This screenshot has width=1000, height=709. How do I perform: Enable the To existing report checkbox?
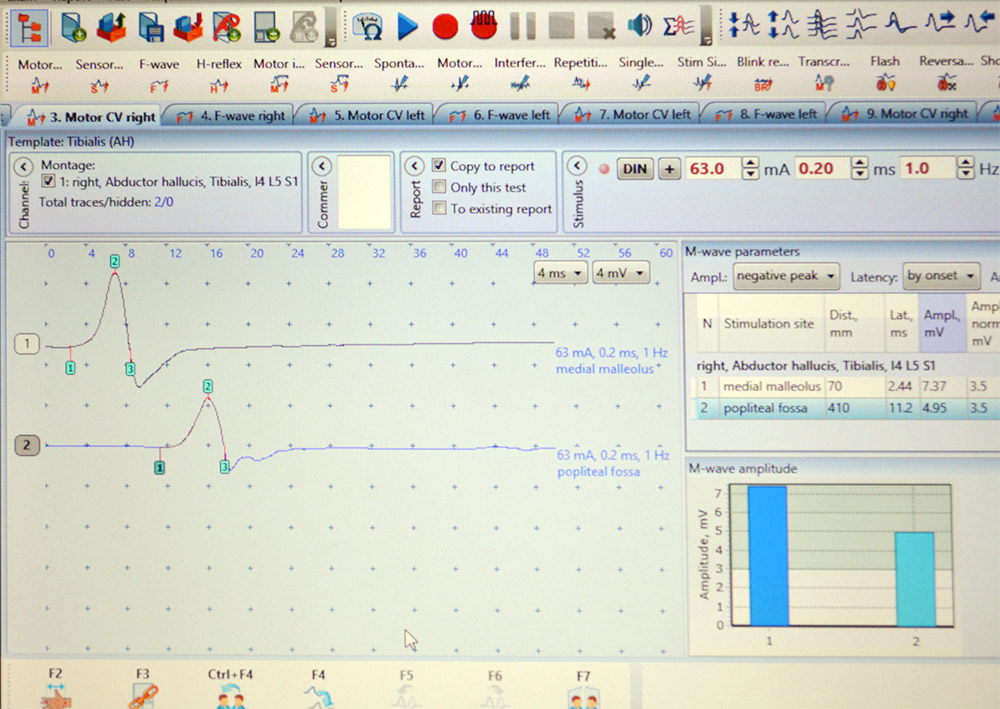(x=439, y=208)
